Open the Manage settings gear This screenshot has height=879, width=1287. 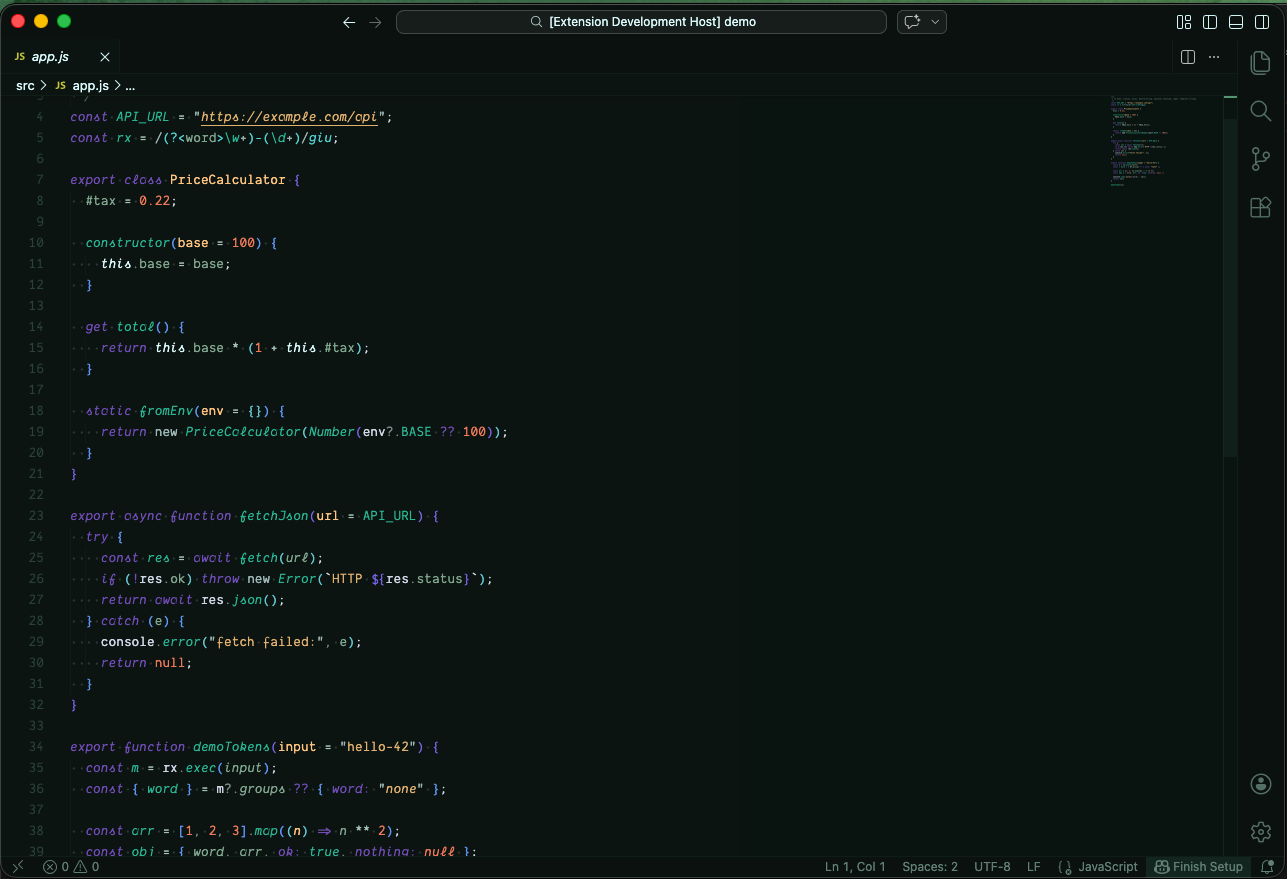(x=1260, y=831)
